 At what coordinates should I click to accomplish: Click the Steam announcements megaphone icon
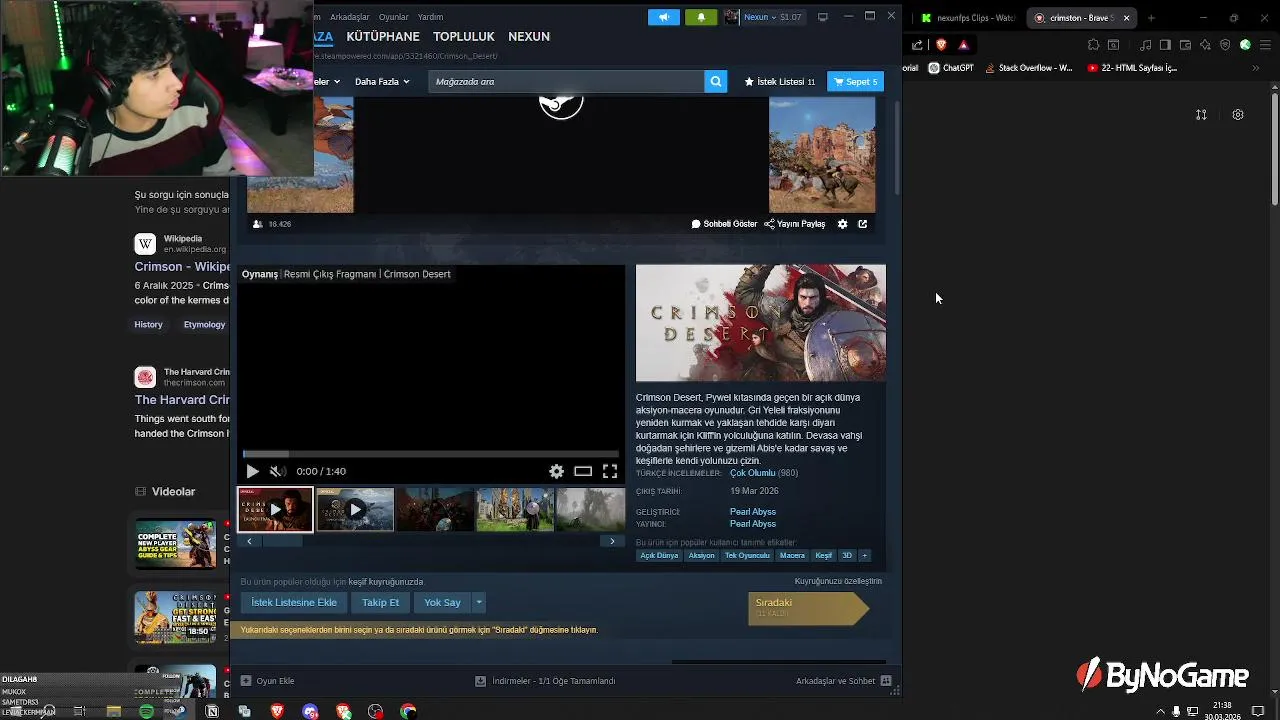tap(664, 17)
